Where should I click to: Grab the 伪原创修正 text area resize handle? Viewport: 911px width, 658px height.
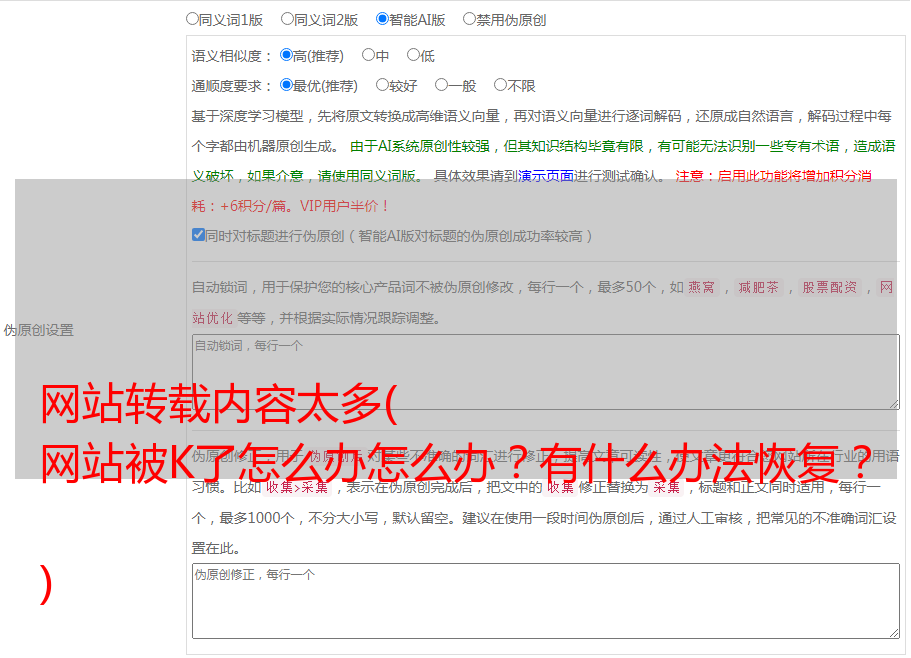tap(894, 633)
